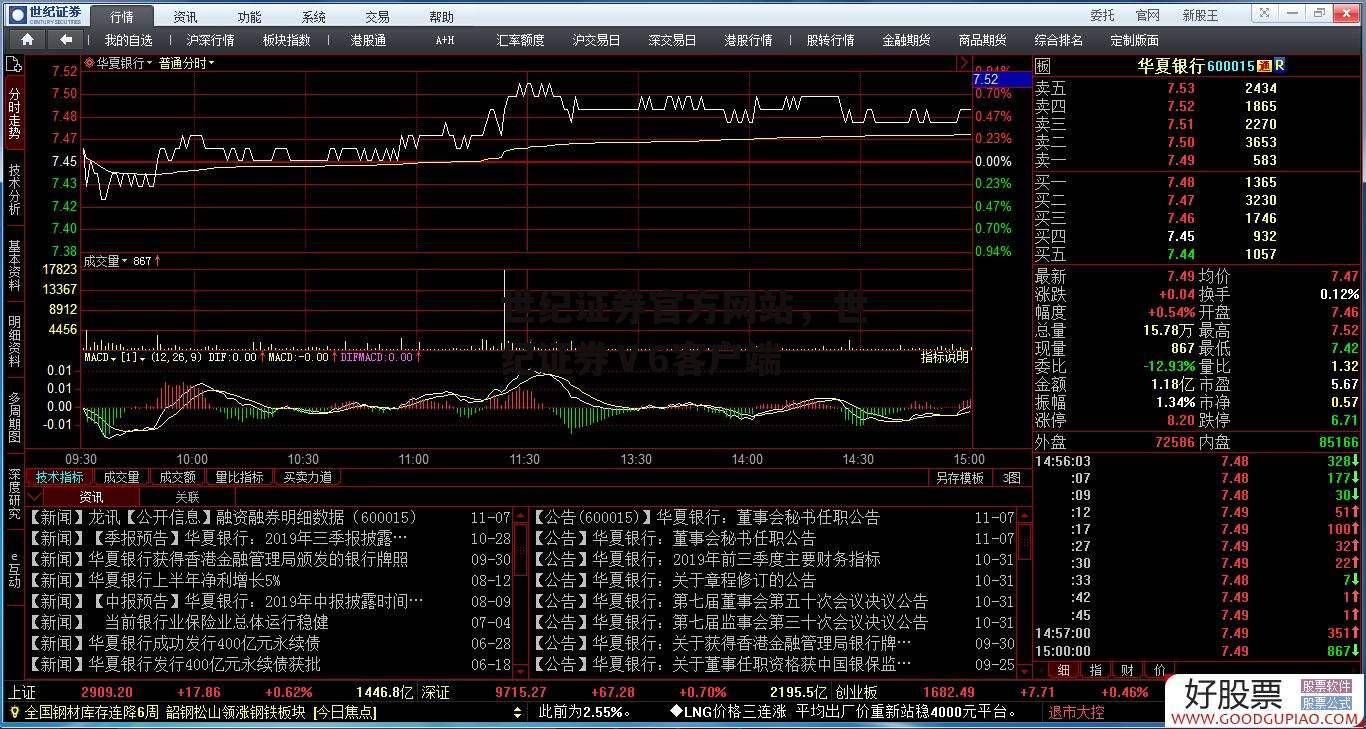Open 综合排名 in the toolbar
1366x729 pixels.
1058,40
